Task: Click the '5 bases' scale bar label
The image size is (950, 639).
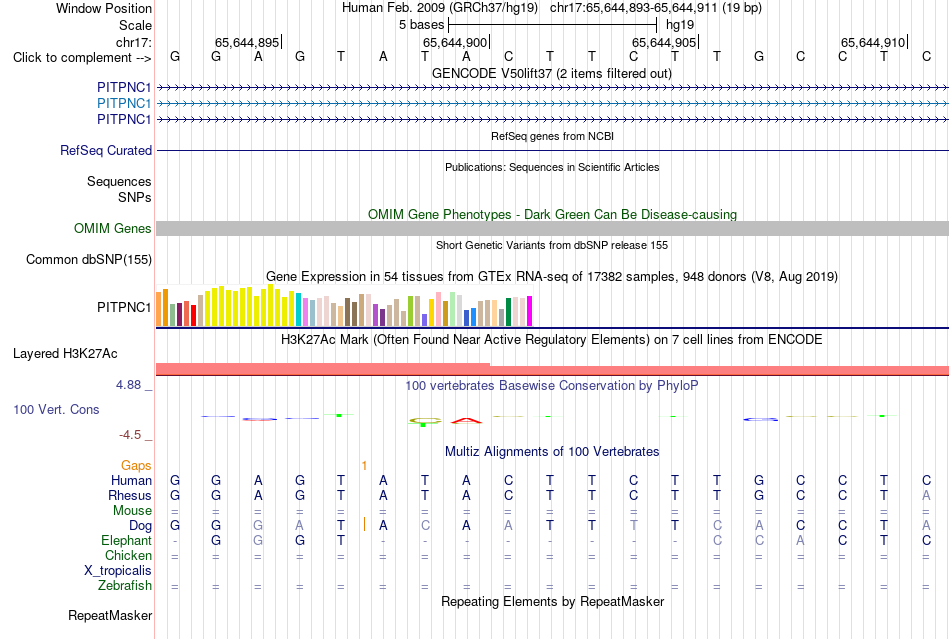Action: point(421,25)
